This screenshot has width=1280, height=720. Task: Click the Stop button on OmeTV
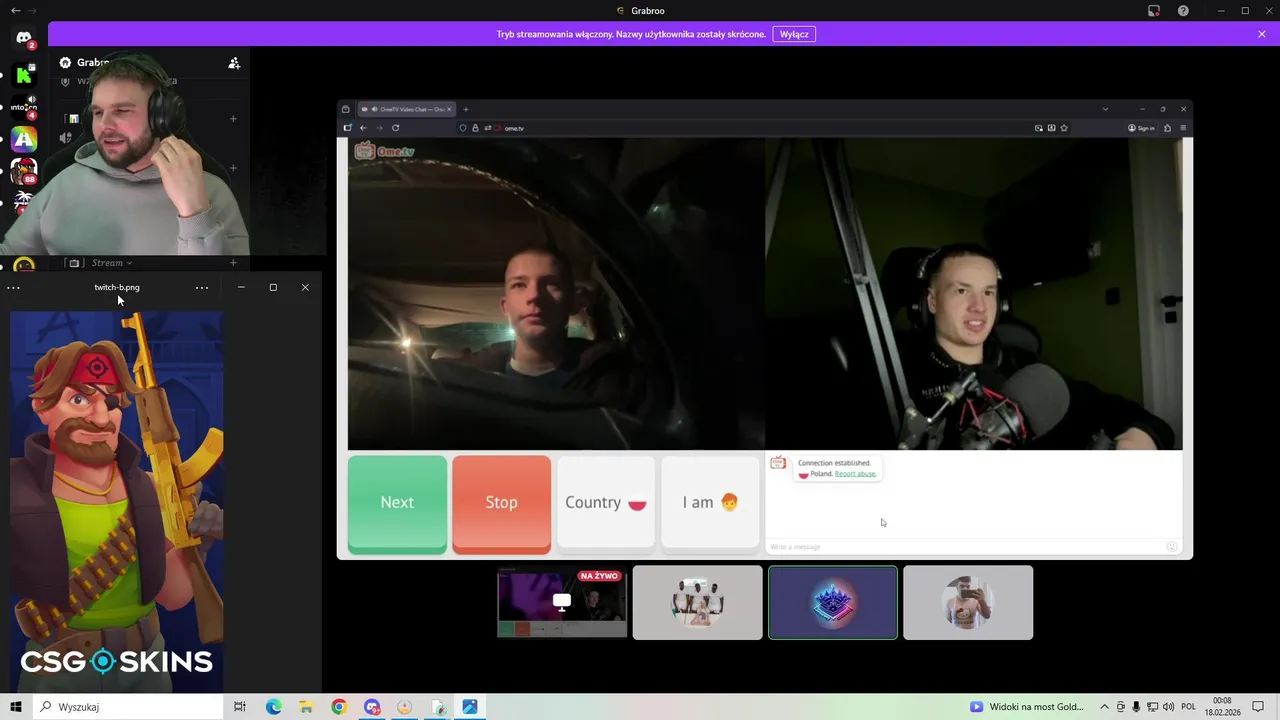coord(501,503)
